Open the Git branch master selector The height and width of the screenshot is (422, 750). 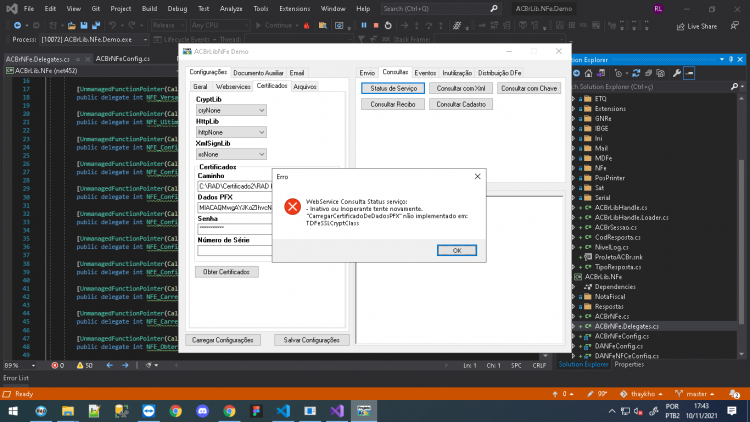click(x=695, y=394)
